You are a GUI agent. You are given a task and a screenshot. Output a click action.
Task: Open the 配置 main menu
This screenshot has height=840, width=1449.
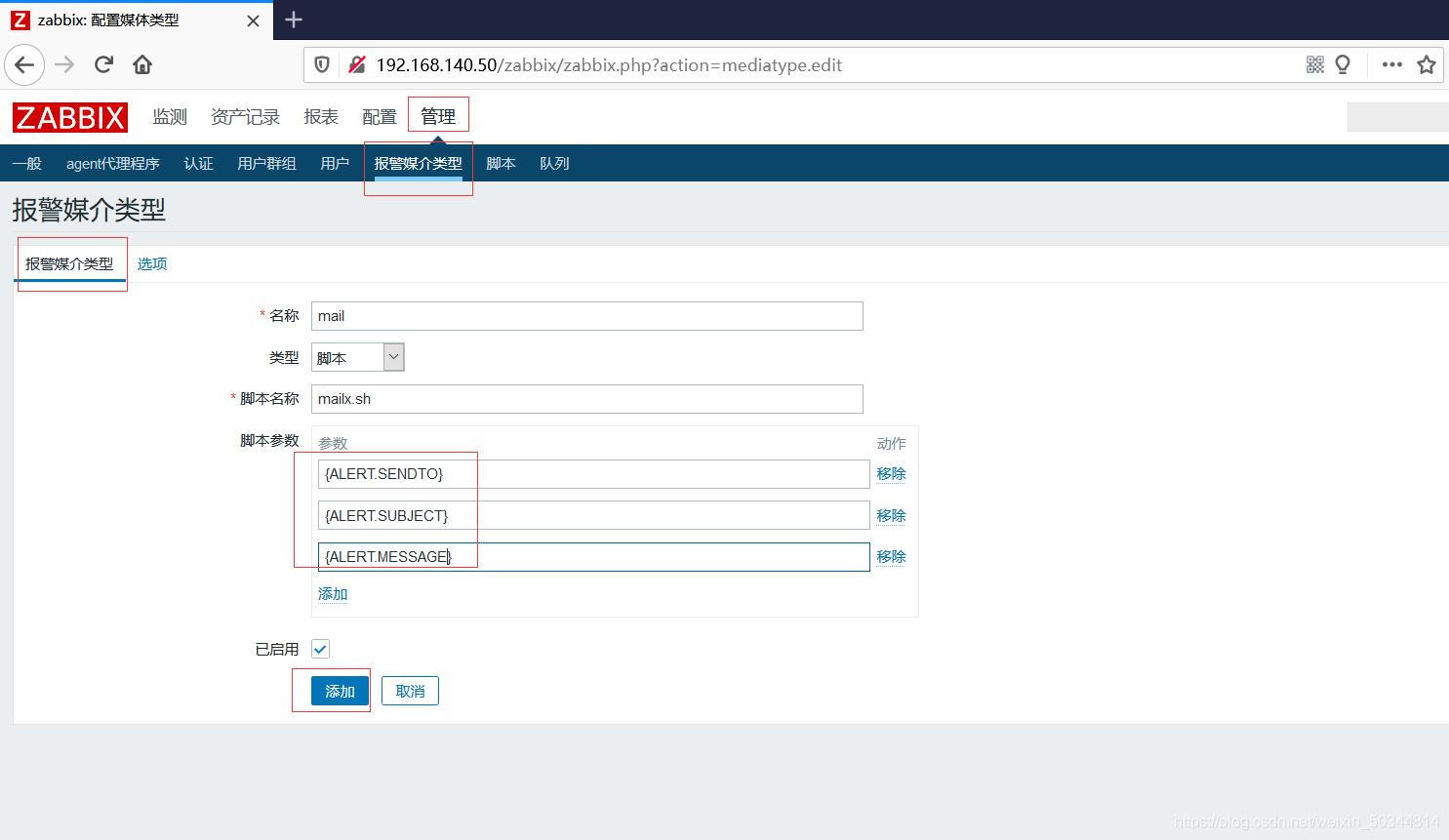380,117
